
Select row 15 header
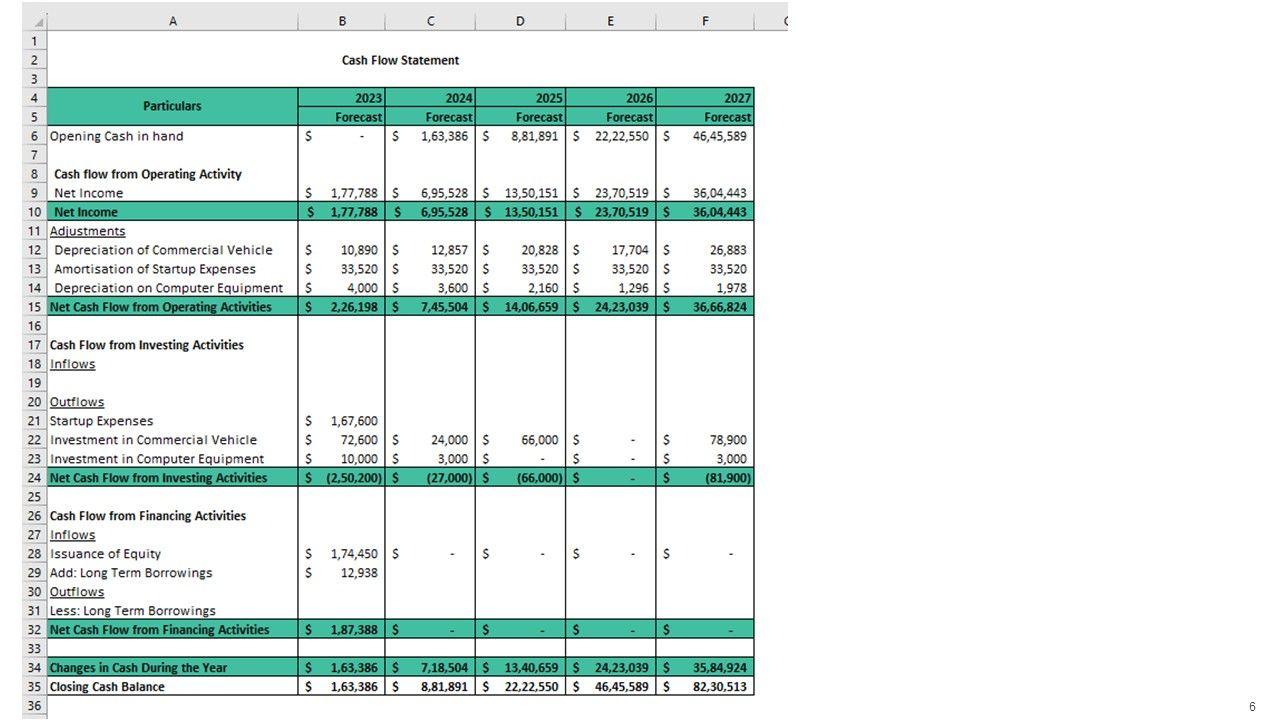pos(34,307)
